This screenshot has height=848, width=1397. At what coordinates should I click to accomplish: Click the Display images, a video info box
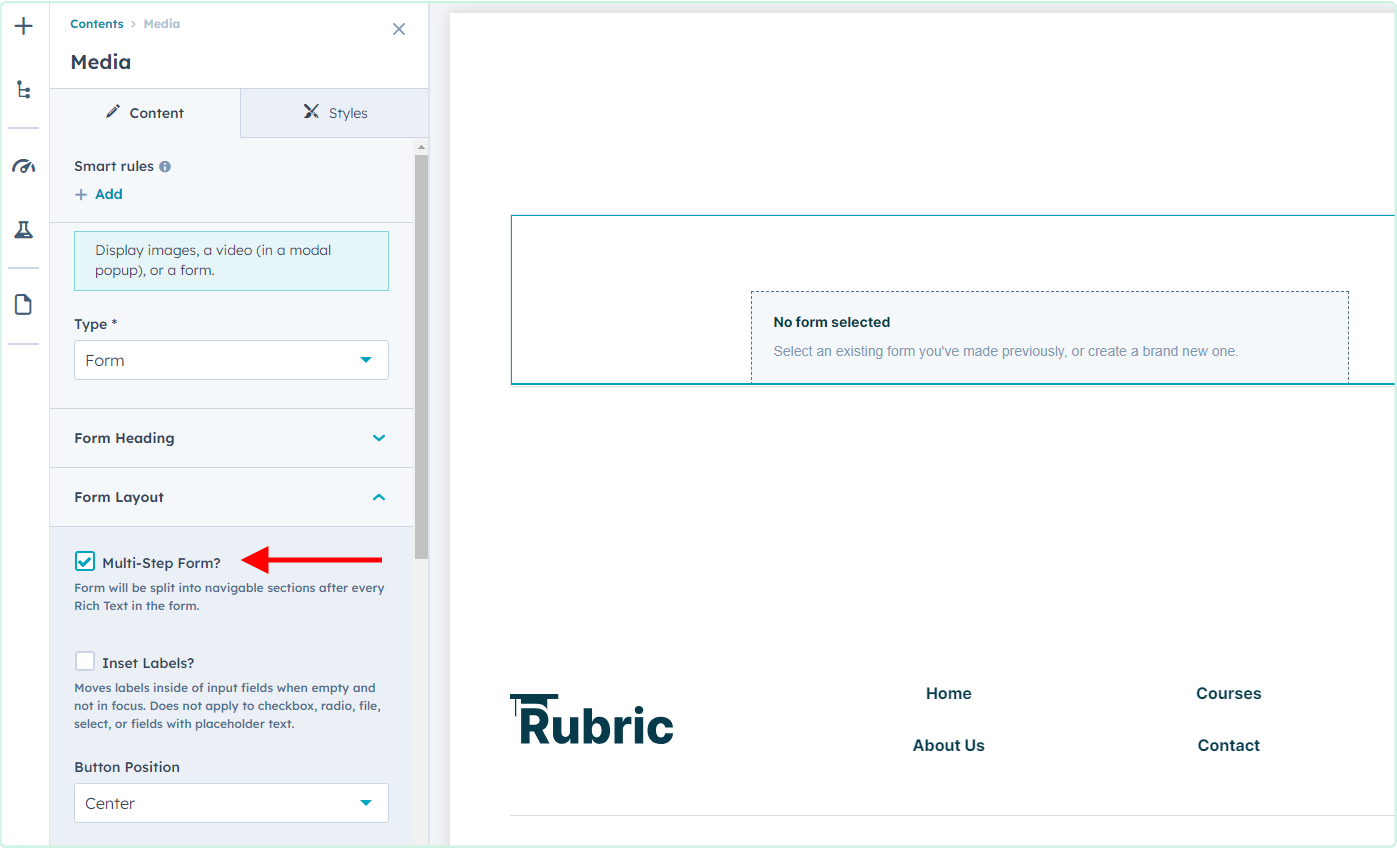click(231, 261)
